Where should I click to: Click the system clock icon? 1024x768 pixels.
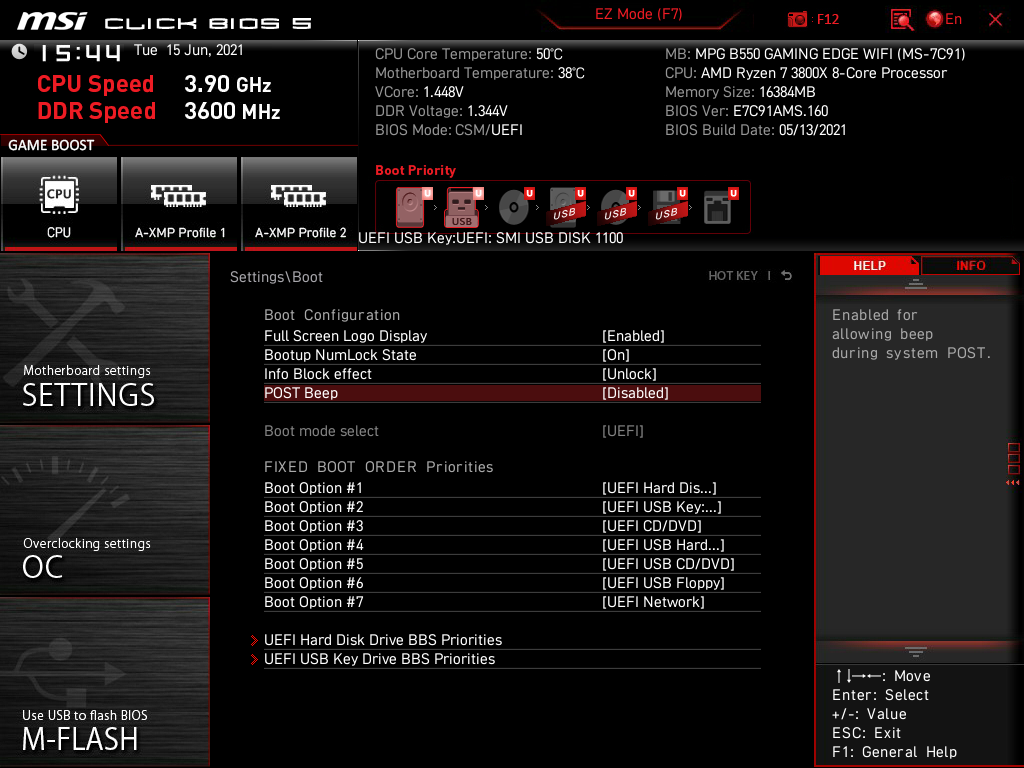point(19,51)
